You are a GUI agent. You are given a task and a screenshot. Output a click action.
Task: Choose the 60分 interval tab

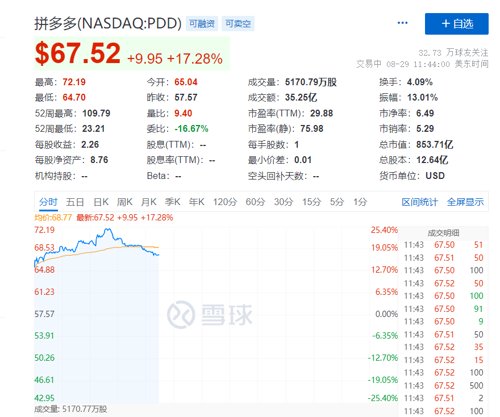click(255, 202)
